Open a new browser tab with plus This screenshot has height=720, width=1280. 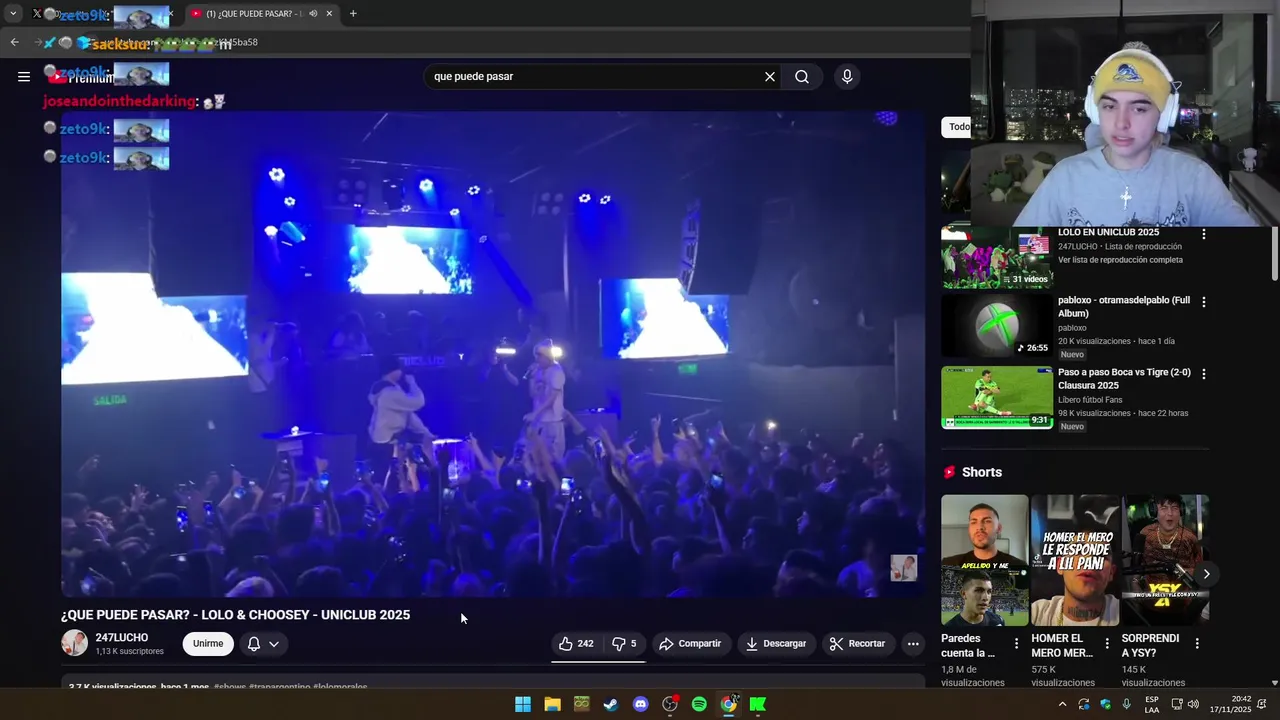point(353,13)
